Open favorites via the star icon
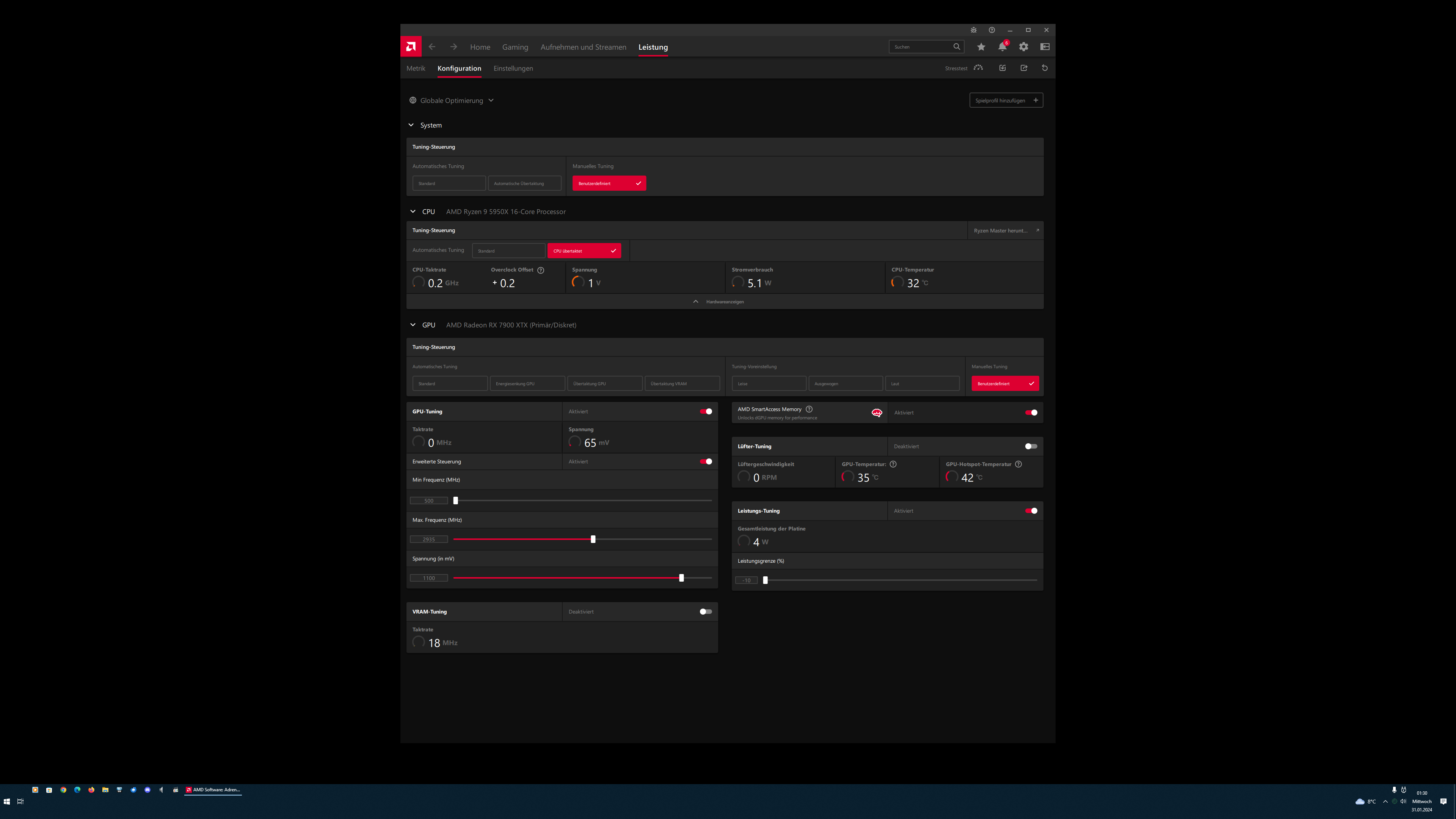 981,47
